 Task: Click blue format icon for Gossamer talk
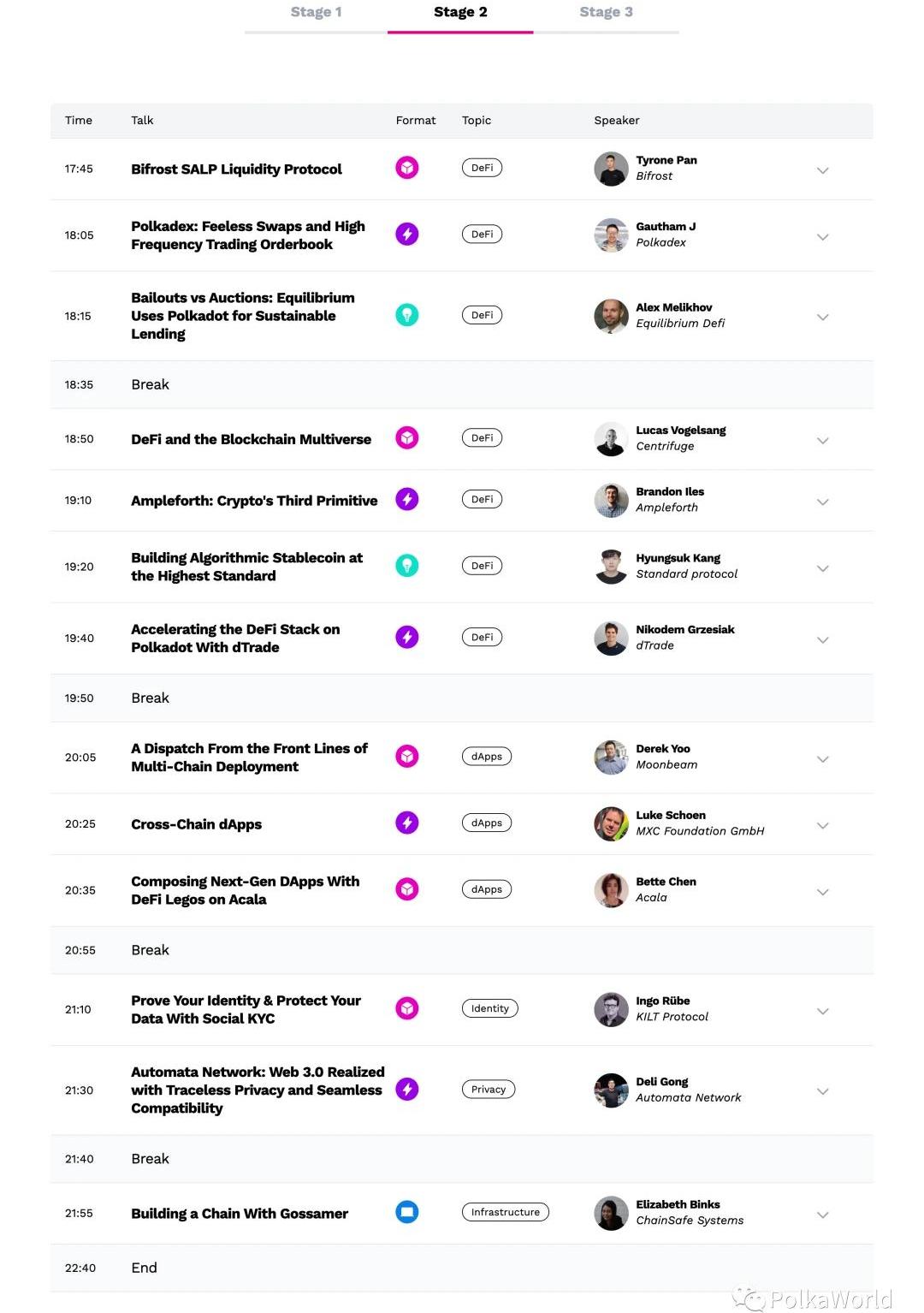click(407, 1212)
